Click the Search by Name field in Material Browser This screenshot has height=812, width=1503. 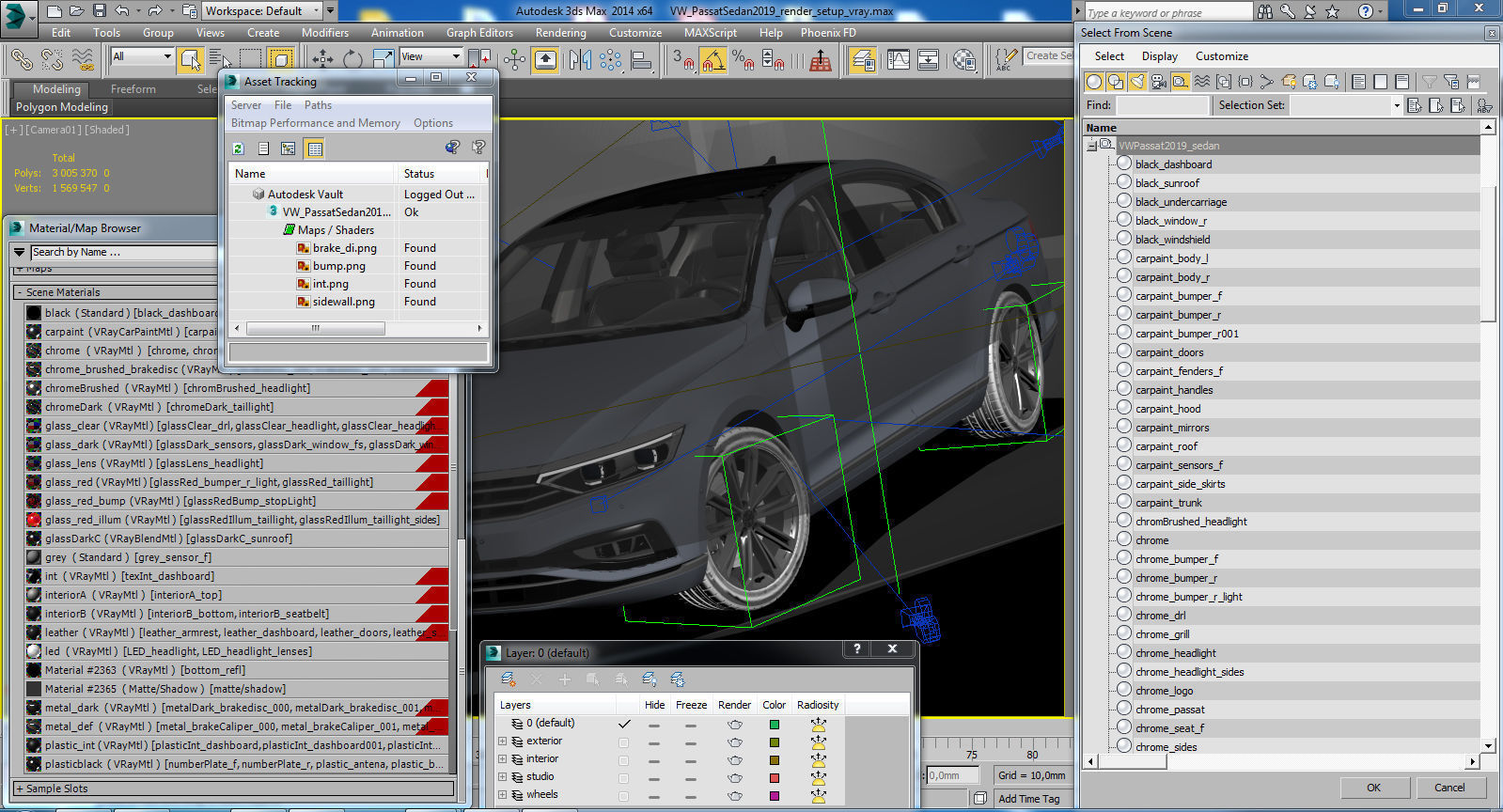click(123, 252)
